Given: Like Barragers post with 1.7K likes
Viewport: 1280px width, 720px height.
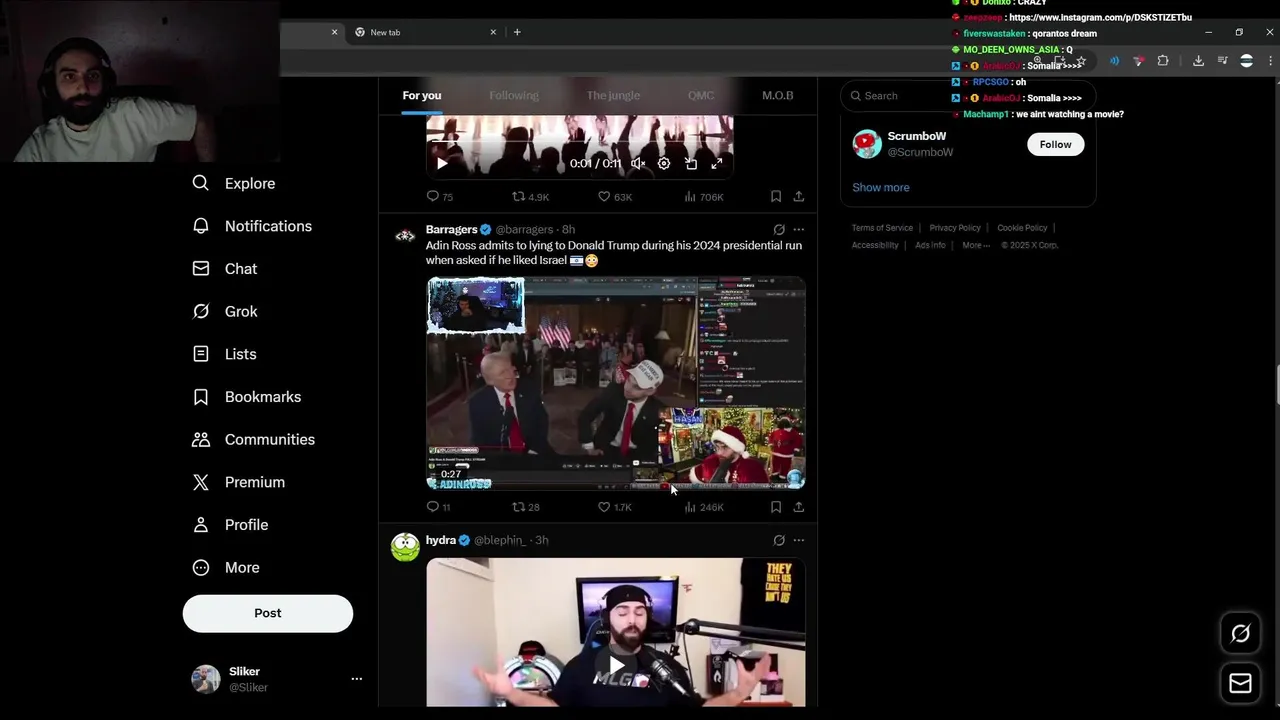Looking at the screenshot, I should [x=615, y=507].
